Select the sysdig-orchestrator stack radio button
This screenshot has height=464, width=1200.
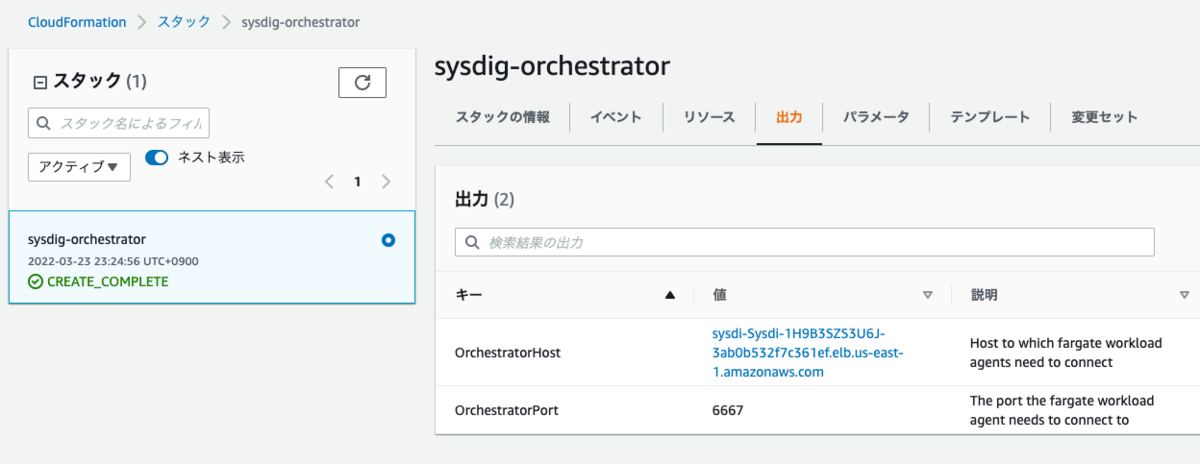pyautogui.click(x=388, y=240)
